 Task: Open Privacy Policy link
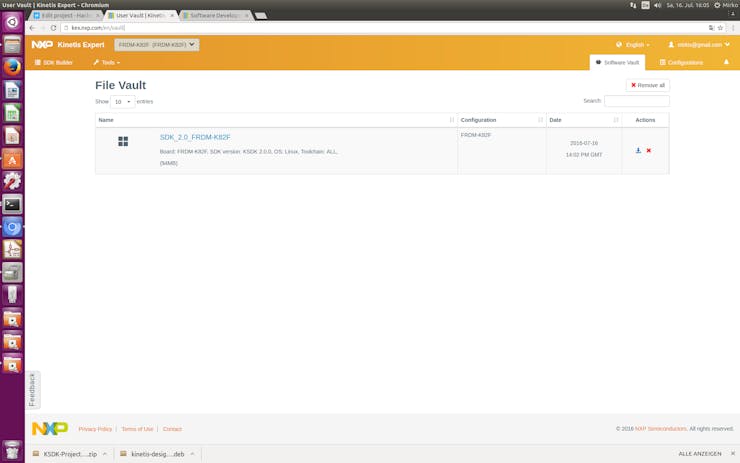click(95, 429)
